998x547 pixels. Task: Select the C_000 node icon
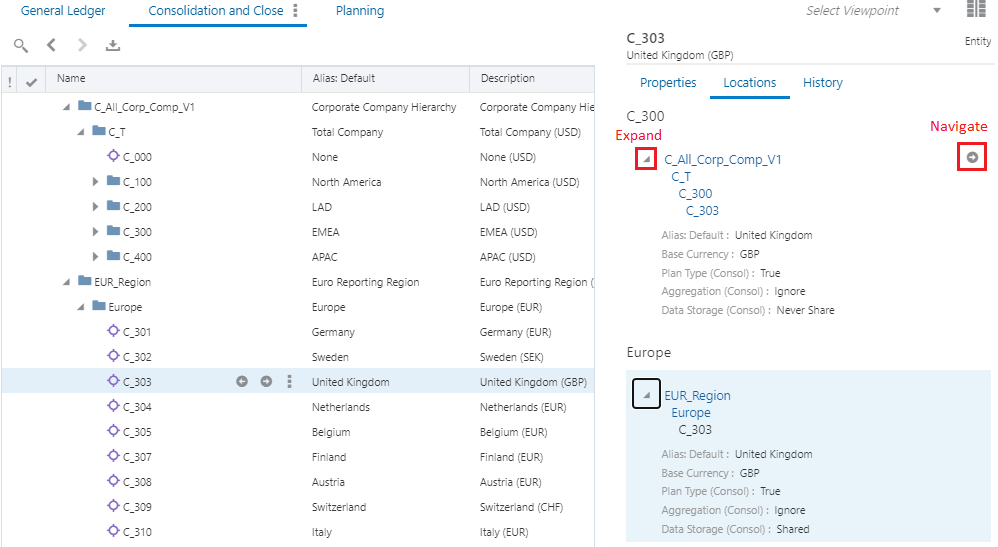pos(113,155)
